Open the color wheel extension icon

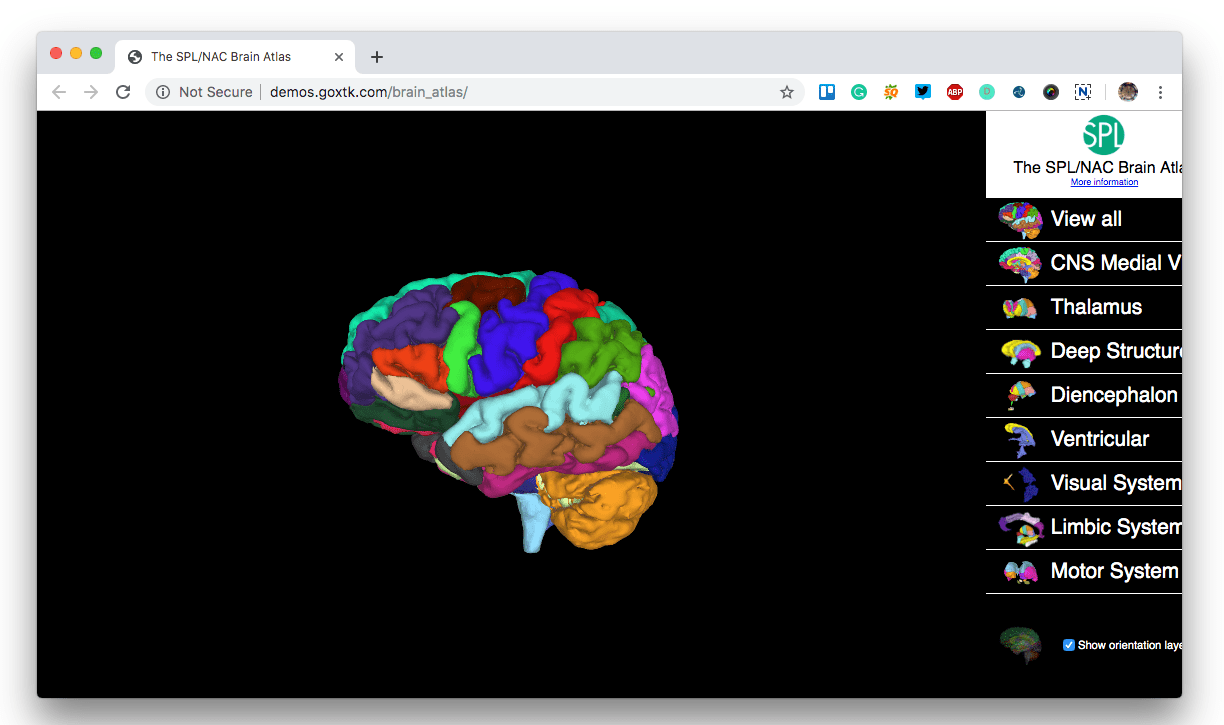(1051, 92)
